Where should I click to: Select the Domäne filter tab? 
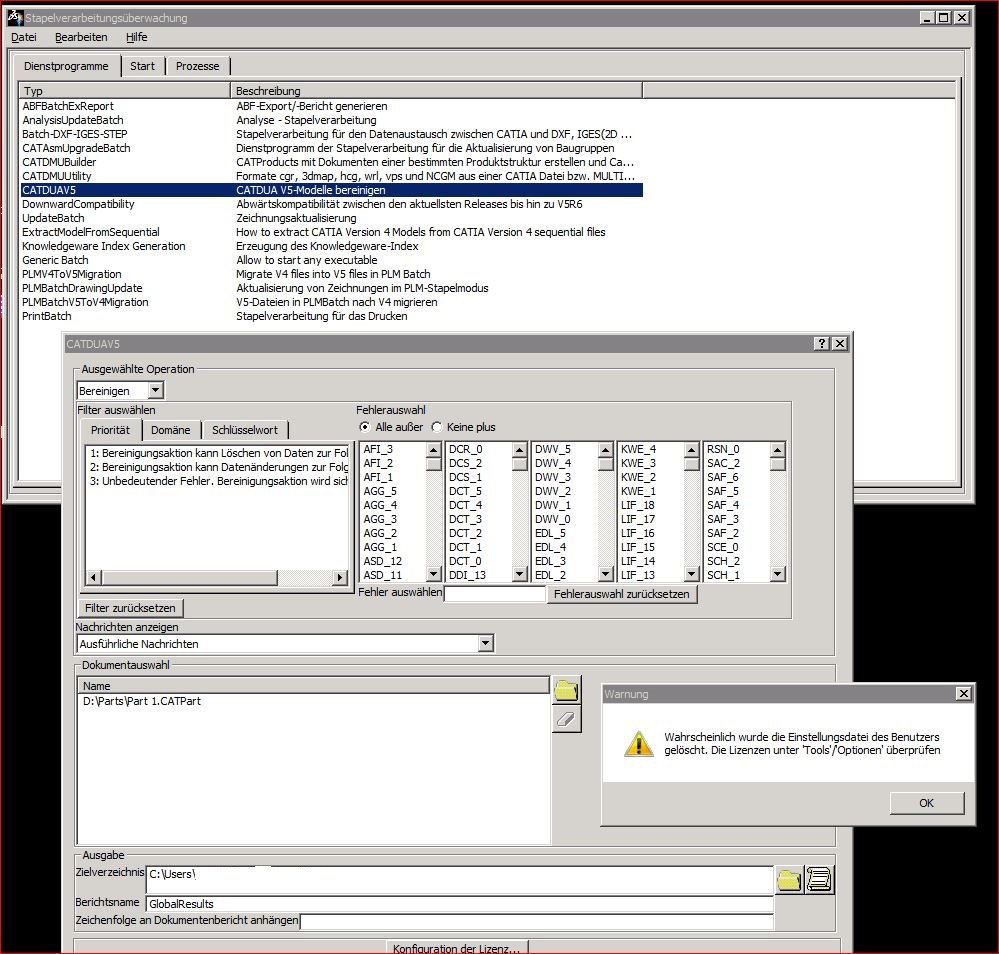click(x=171, y=430)
